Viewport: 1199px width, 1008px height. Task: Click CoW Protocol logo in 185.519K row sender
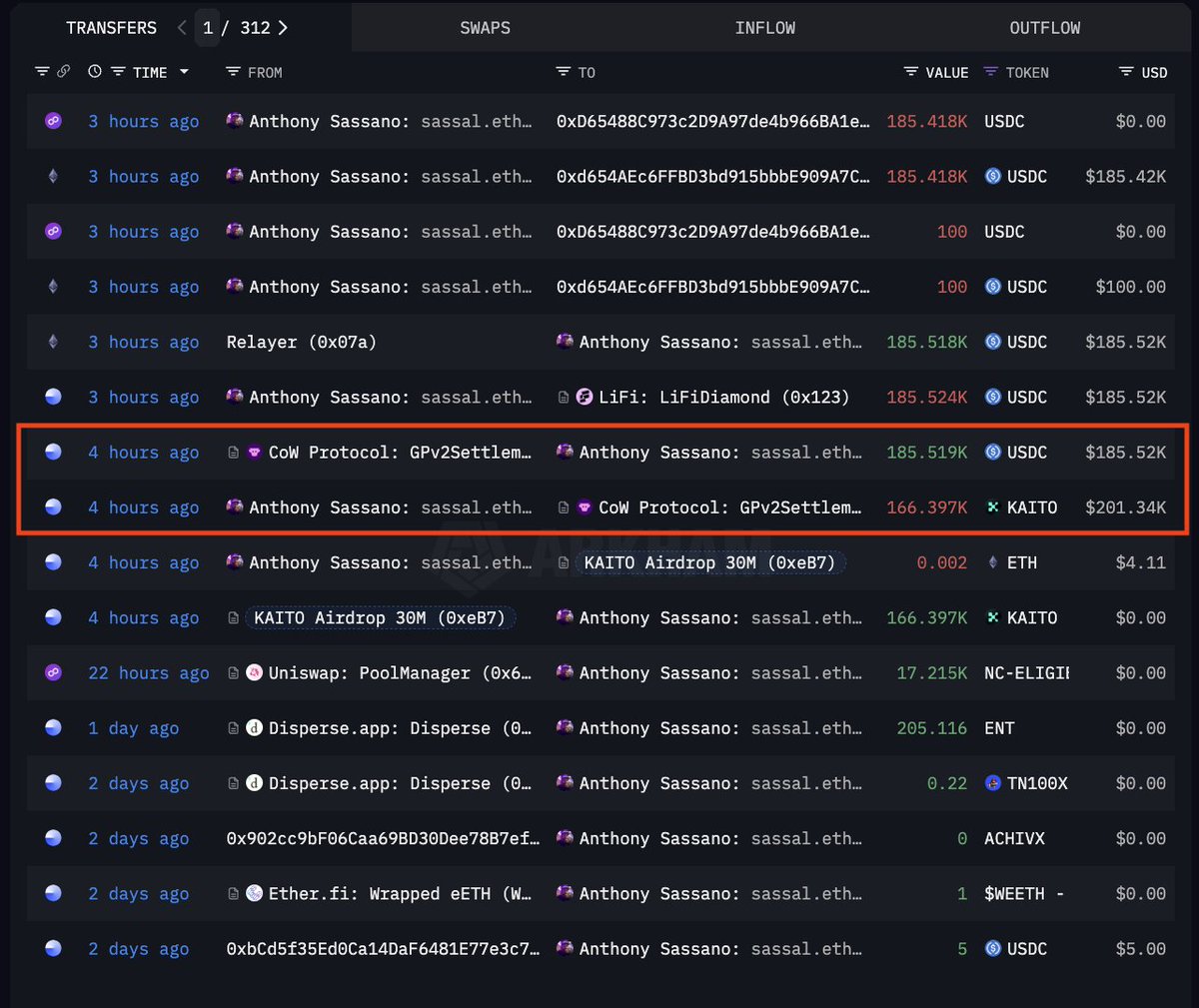point(254,452)
